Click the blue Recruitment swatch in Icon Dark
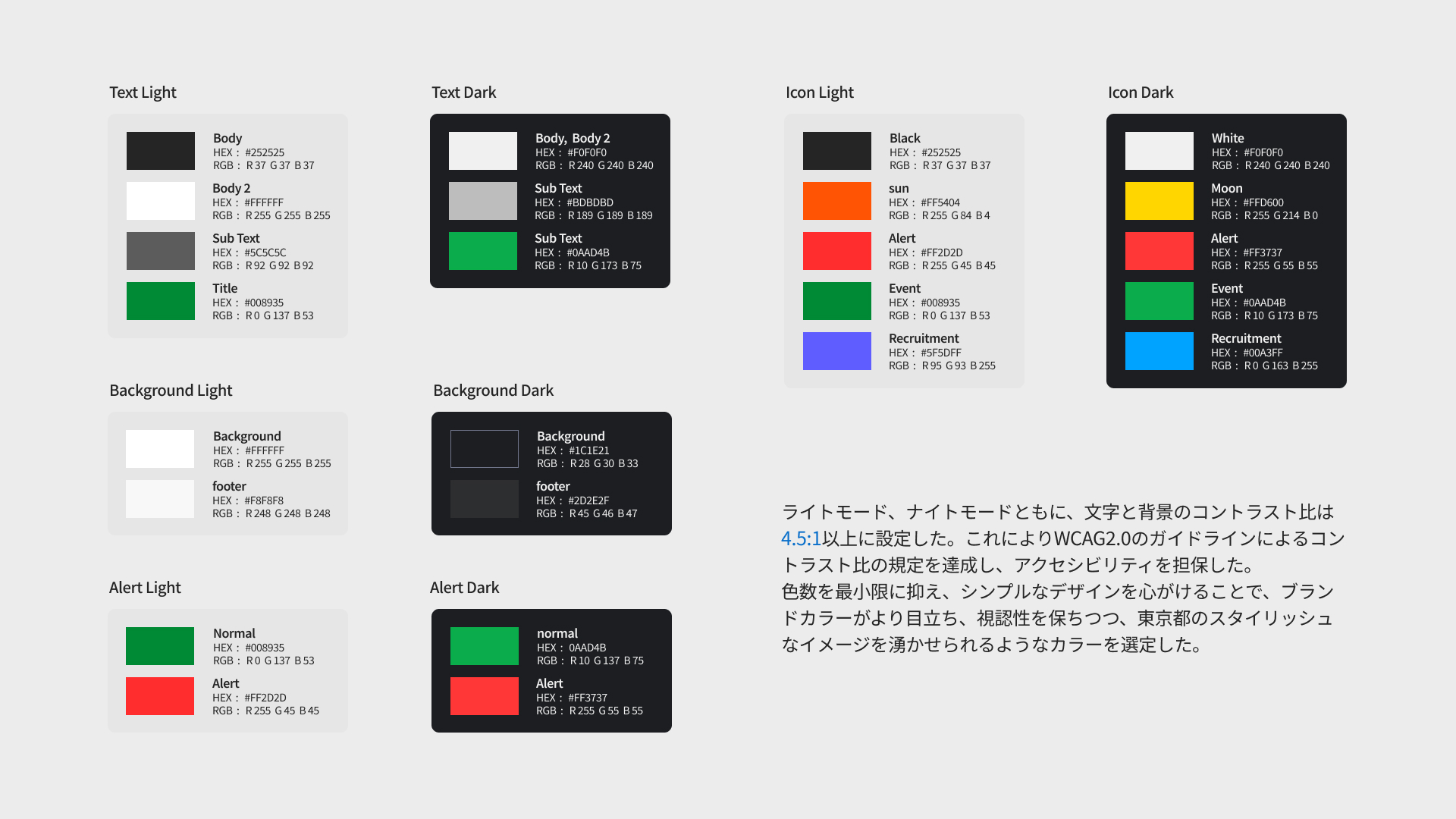Image resolution: width=1456 pixels, height=819 pixels. click(1159, 351)
